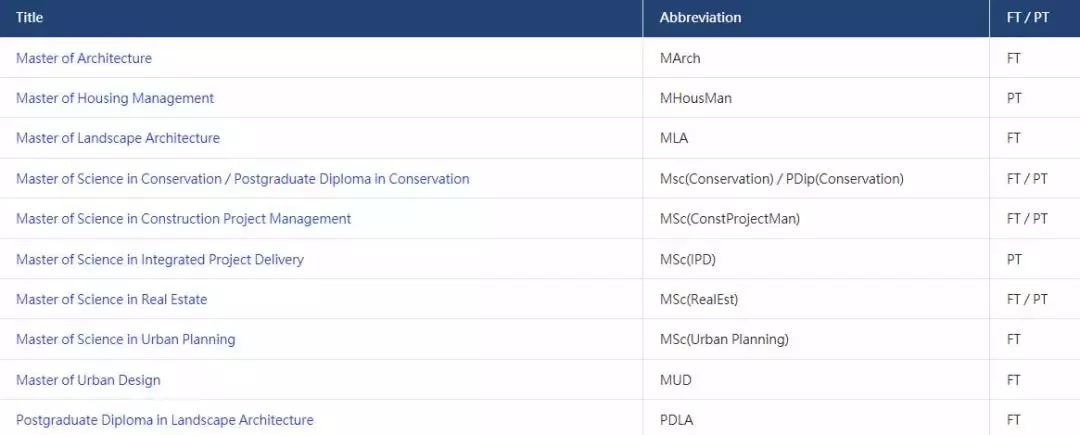Open the Master of Architecture link
This screenshot has height=435, width=1080.
[84, 59]
